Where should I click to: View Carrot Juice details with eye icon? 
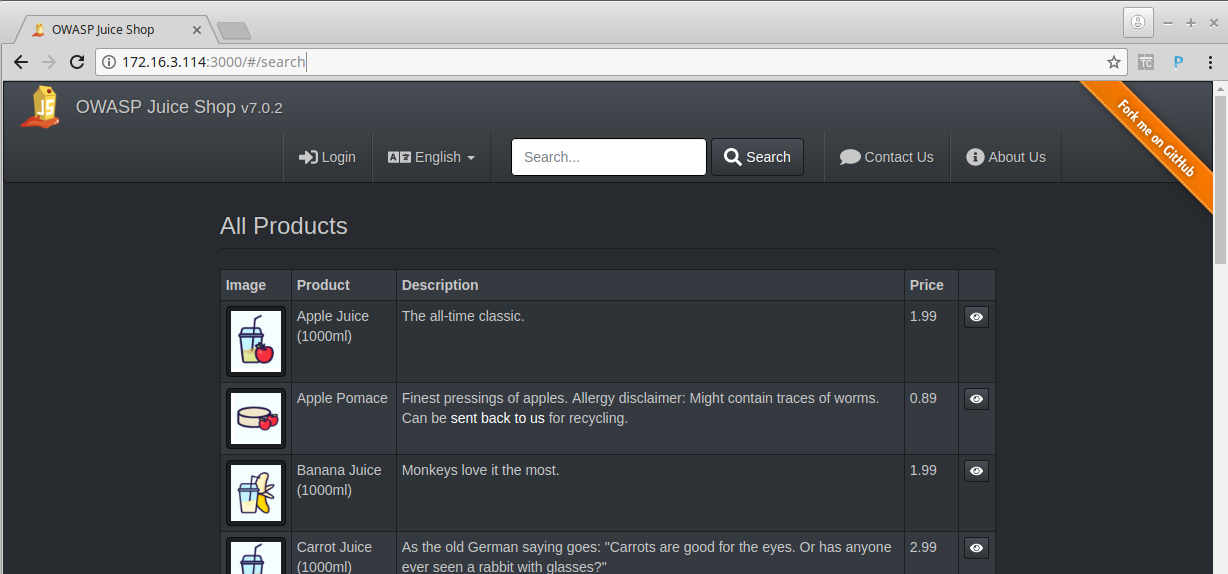[x=976, y=548]
